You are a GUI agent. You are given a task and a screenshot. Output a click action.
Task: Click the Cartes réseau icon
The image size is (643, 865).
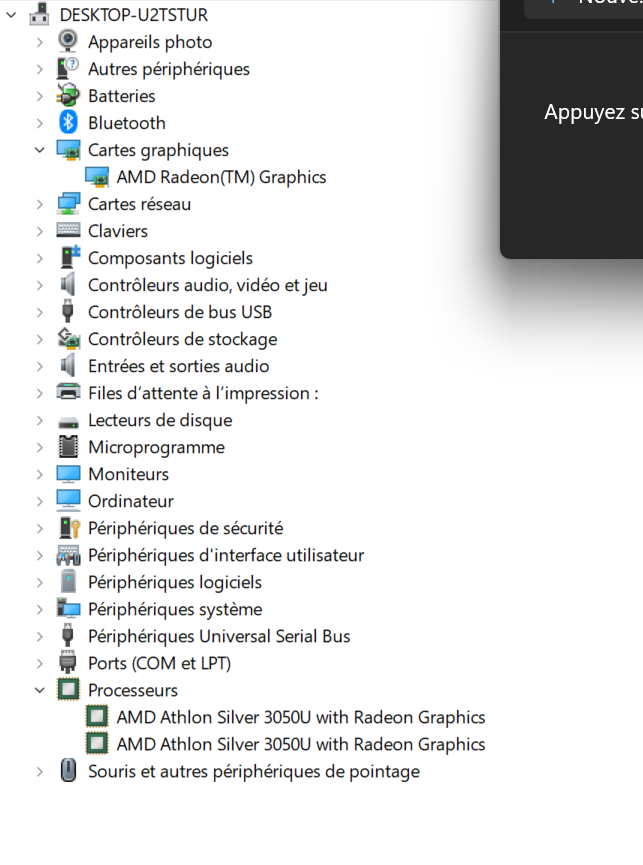tap(68, 204)
